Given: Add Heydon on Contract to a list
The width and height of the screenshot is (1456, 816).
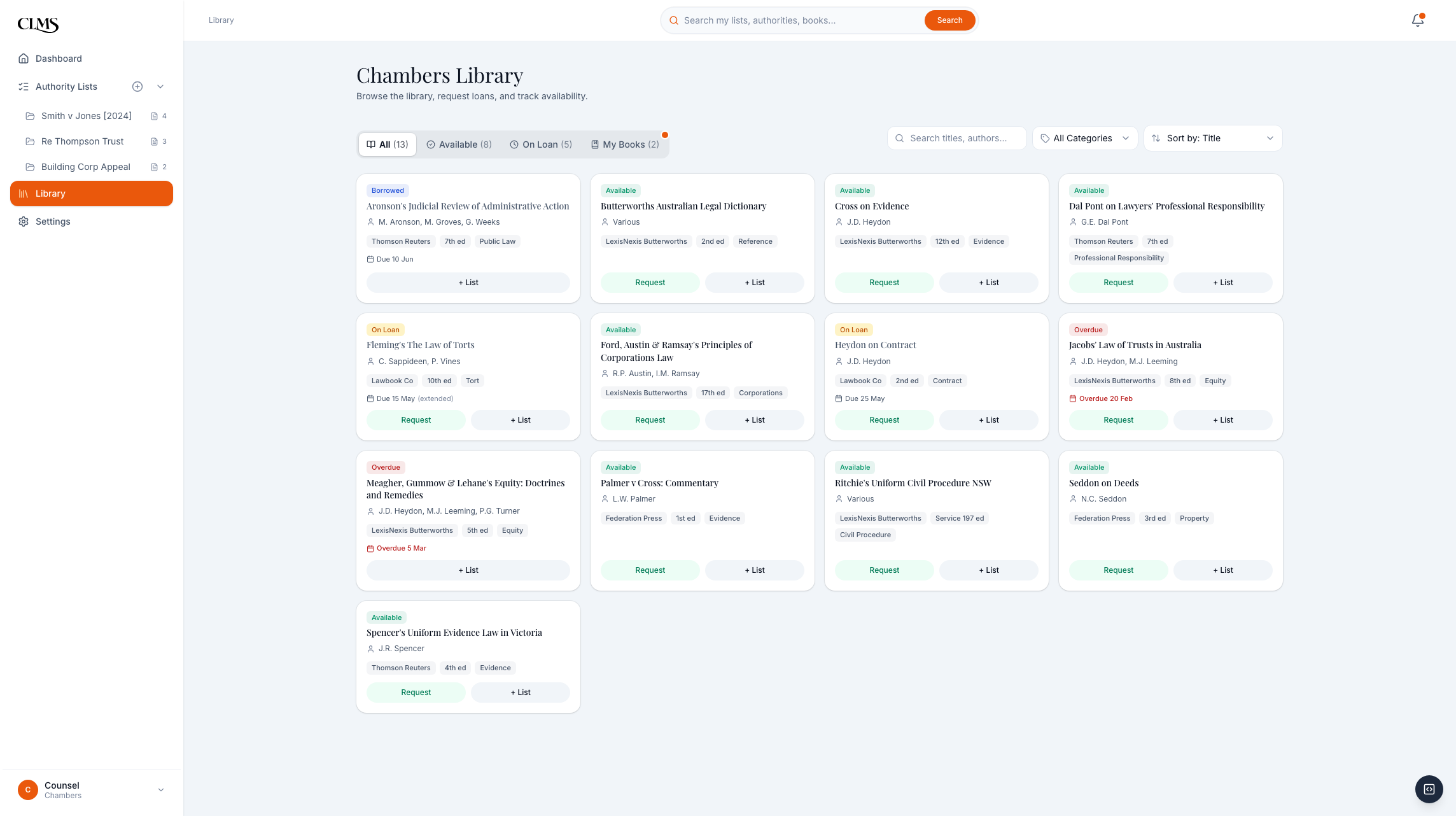Looking at the screenshot, I should coord(989,420).
